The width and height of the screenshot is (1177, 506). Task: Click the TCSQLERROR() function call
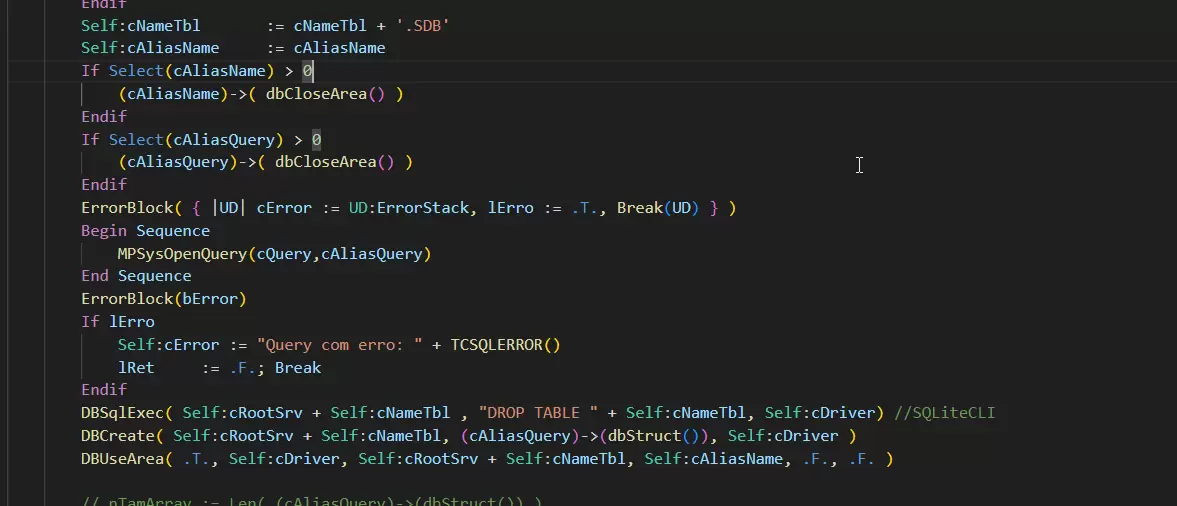coord(505,345)
